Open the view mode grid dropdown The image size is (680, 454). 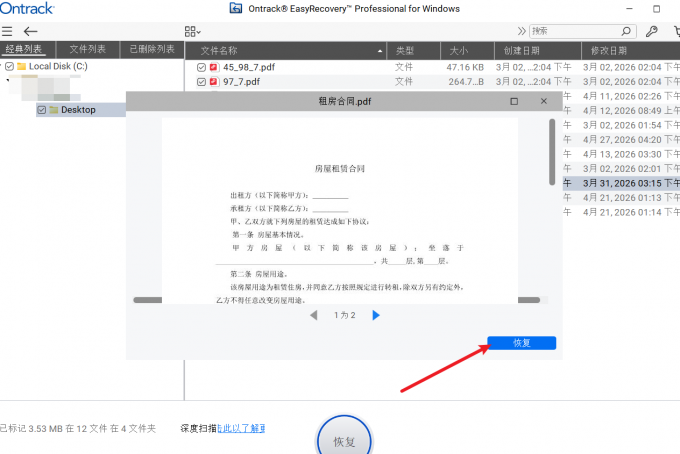[192, 31]
